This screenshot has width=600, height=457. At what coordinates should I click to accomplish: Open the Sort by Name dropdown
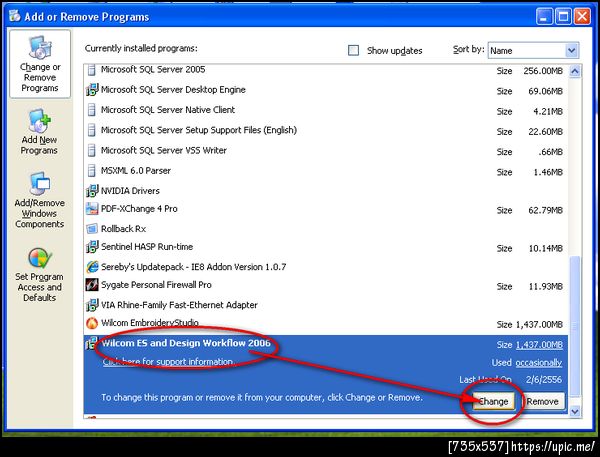pyautogui.click(x=533, y=51)
